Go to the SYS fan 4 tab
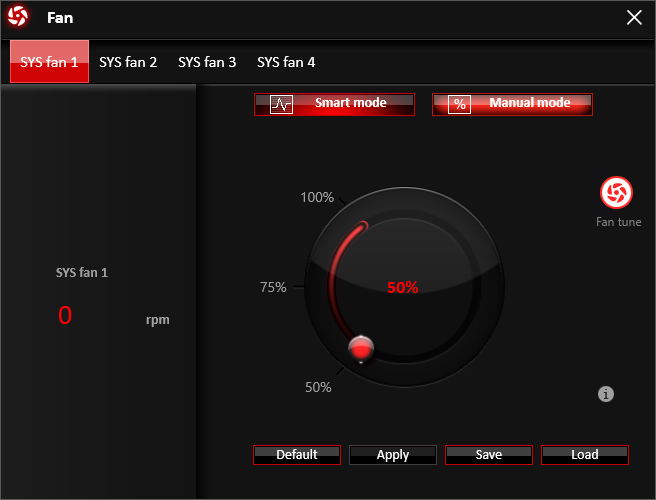The width and height of the screenshot is (656, 500). (286, 62)
